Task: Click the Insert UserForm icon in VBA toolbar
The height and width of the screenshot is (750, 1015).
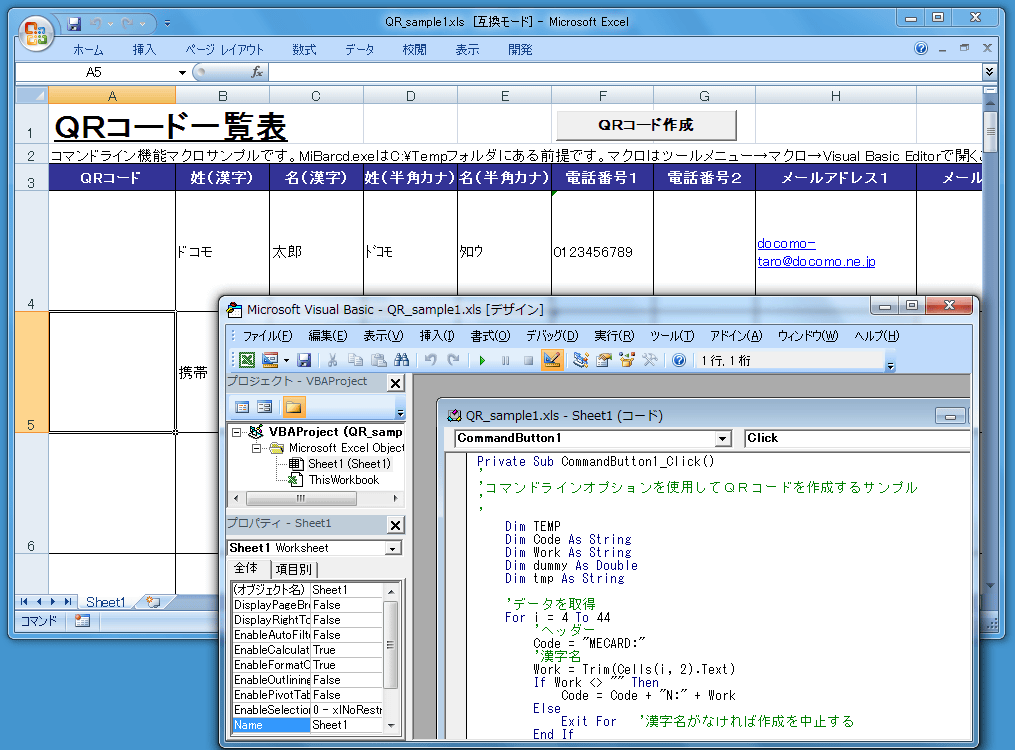Action: click(x=270, y=360)
